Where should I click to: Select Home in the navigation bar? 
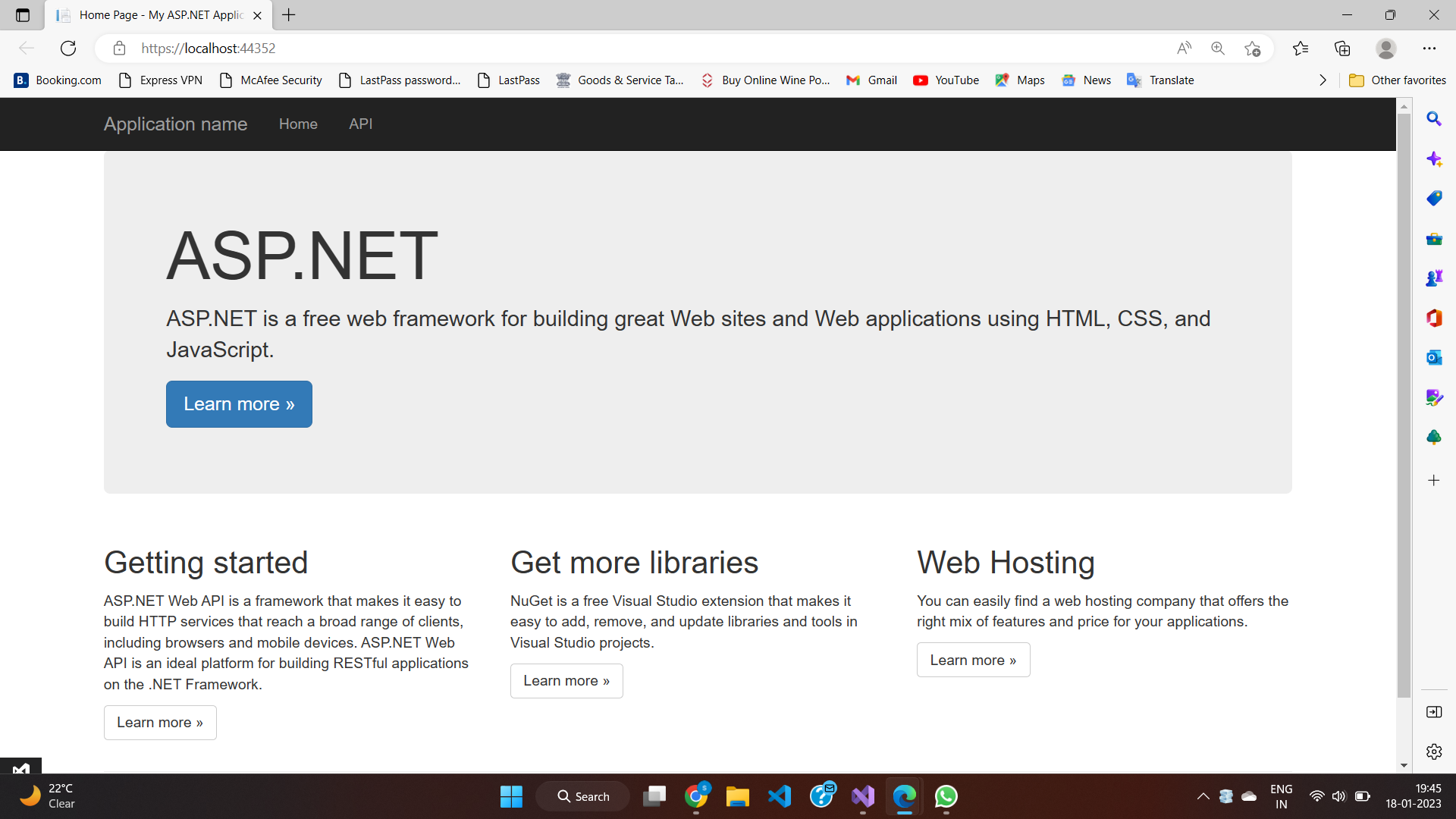click(298, 124)
